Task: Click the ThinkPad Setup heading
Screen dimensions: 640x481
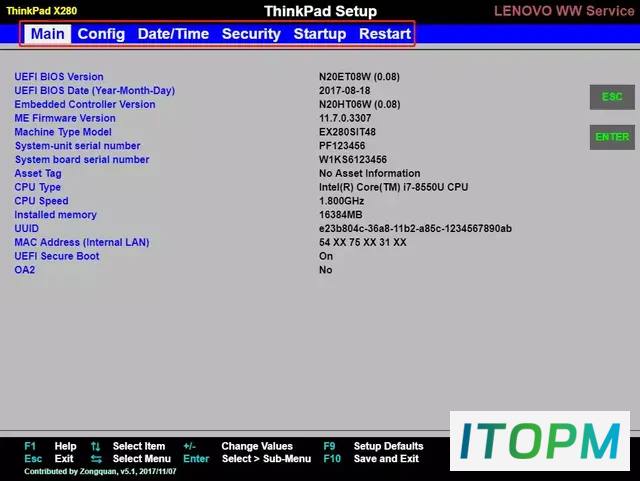Action: pos(320,11)
